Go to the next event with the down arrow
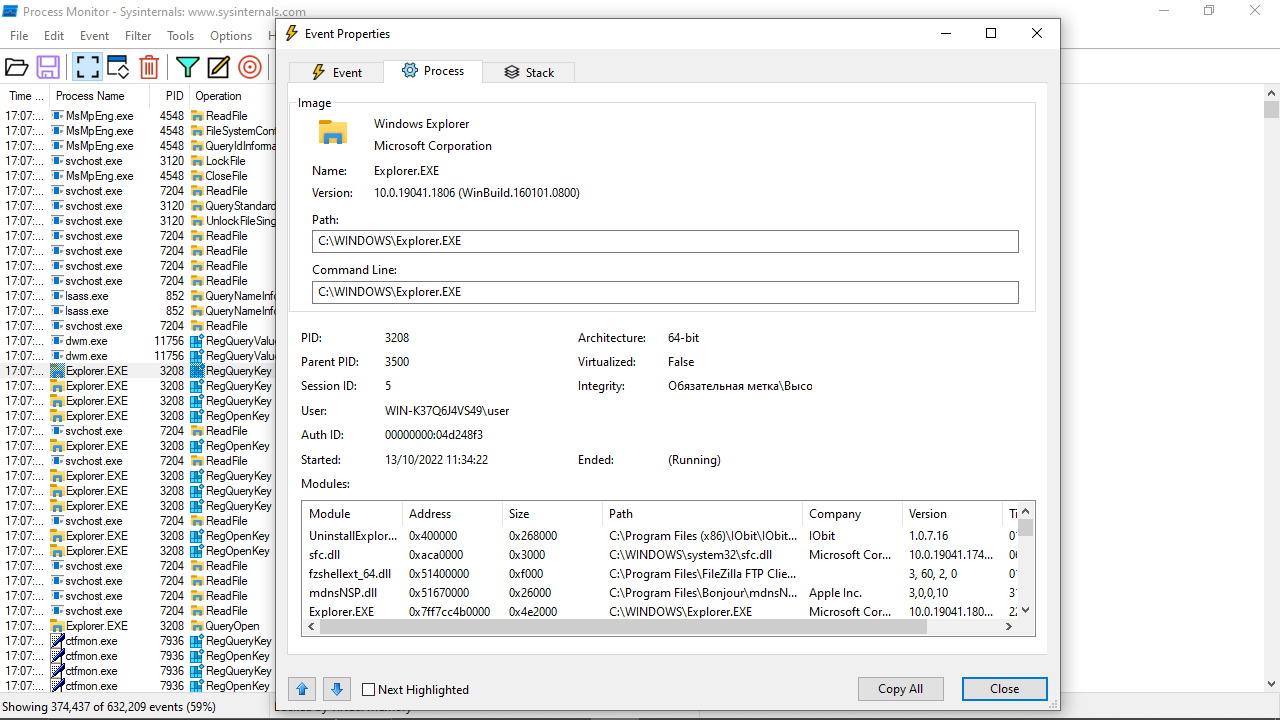This screenshot has height=720, width=1280. click(337, 689)
